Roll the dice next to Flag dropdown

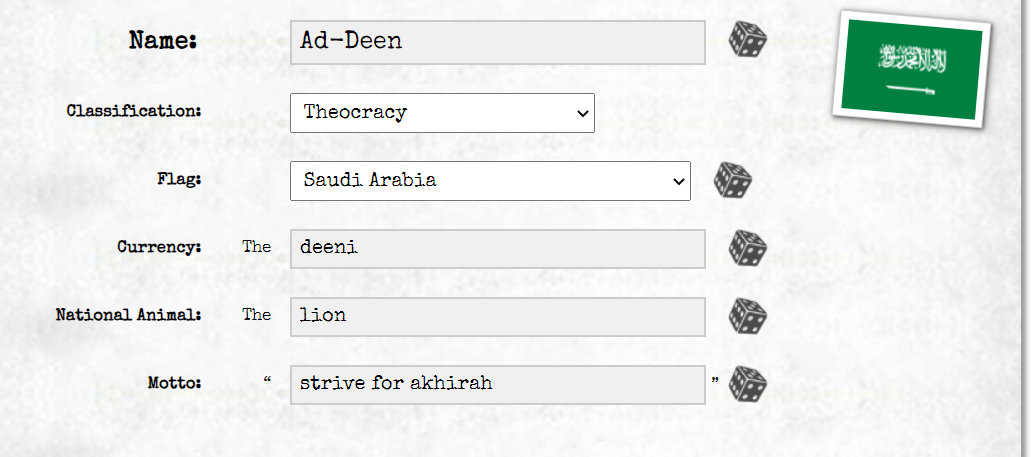pos(733,180)
